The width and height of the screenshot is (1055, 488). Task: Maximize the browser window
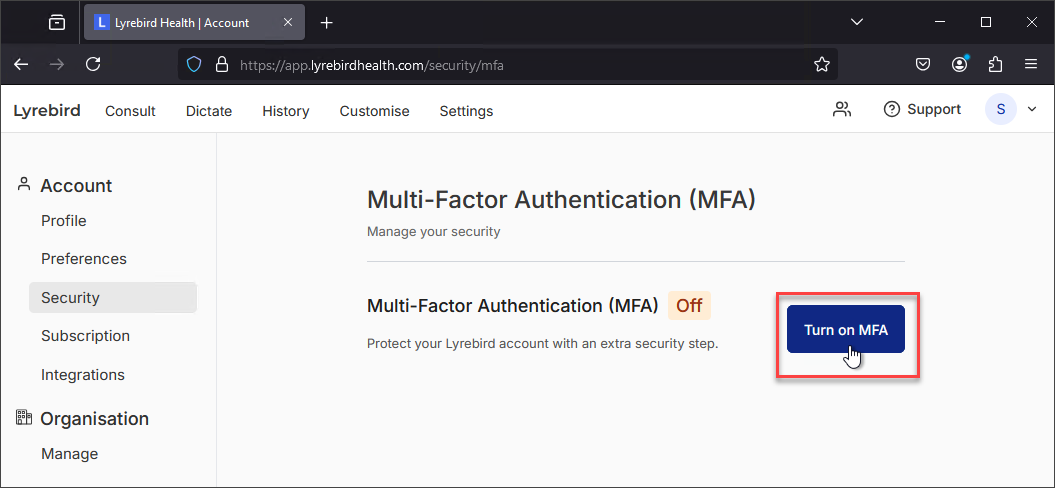[x=986, y=22]
